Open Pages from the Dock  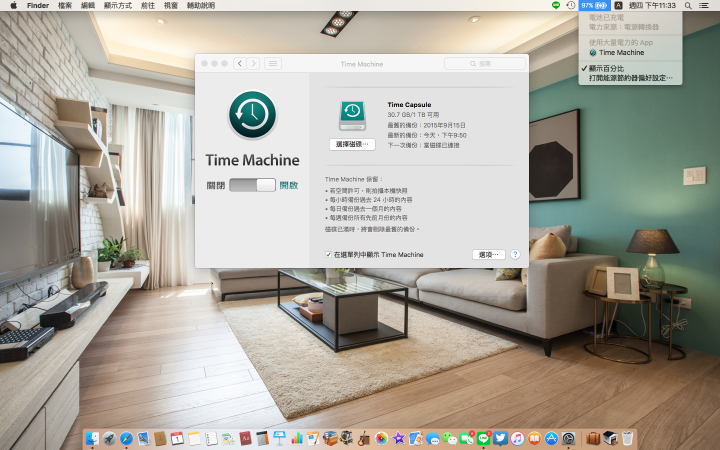(313, 439)
